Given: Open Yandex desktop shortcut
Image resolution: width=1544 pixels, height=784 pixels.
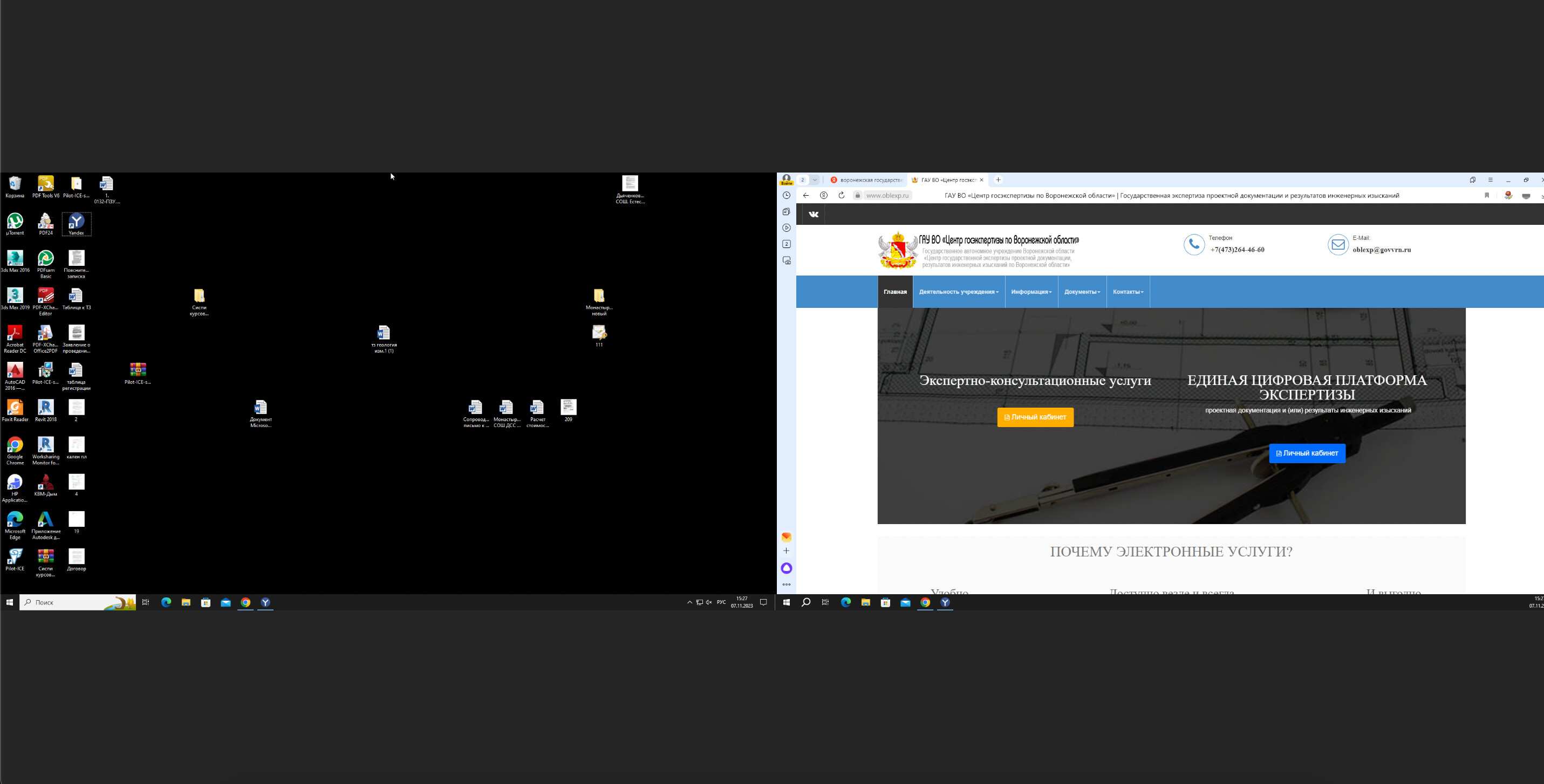Looking at the screenshot, I should [76, 224].
